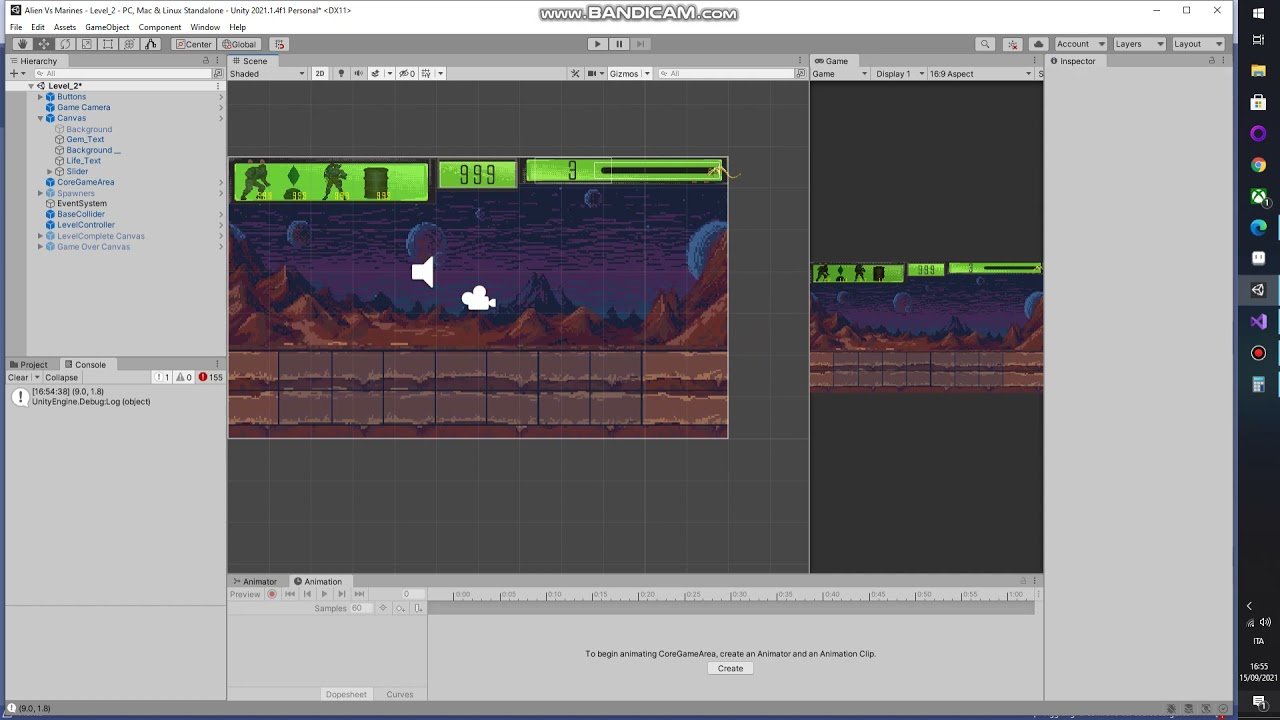
Task: Open the Assets menu
Action: pos(65,27)
